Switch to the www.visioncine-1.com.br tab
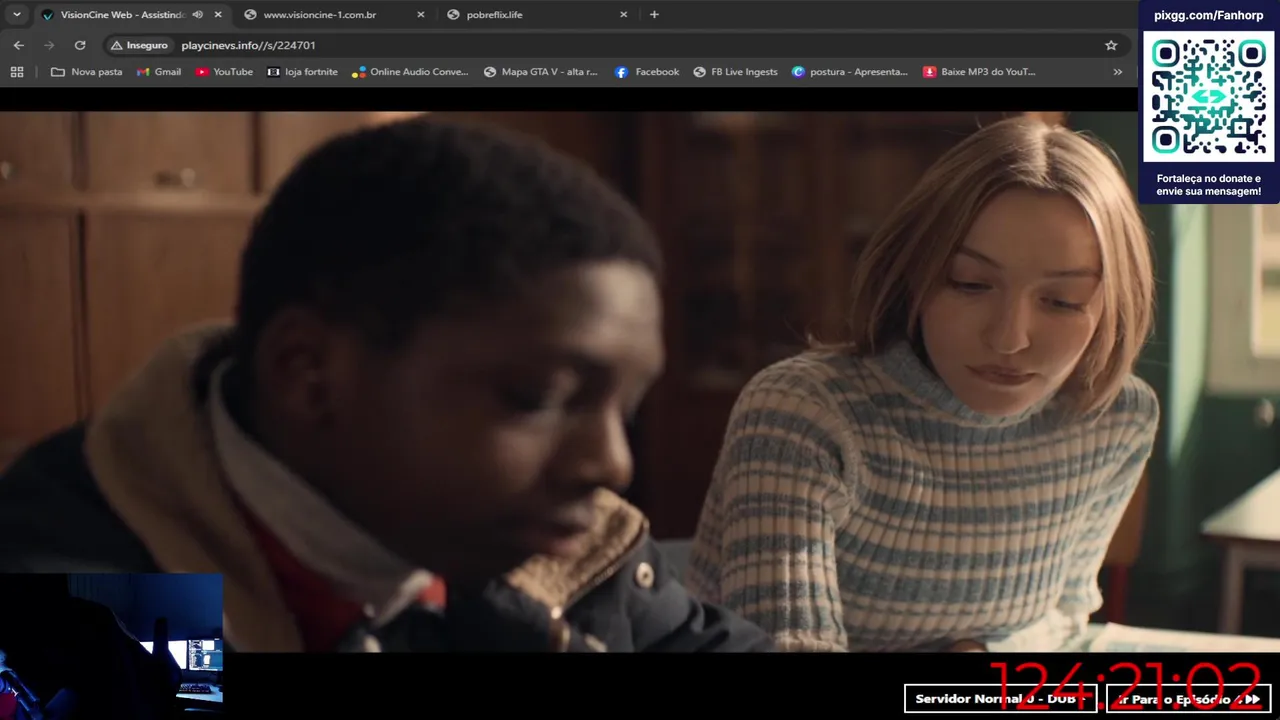1280x720 pixels. pyautogui.click(x=319, y=15)
